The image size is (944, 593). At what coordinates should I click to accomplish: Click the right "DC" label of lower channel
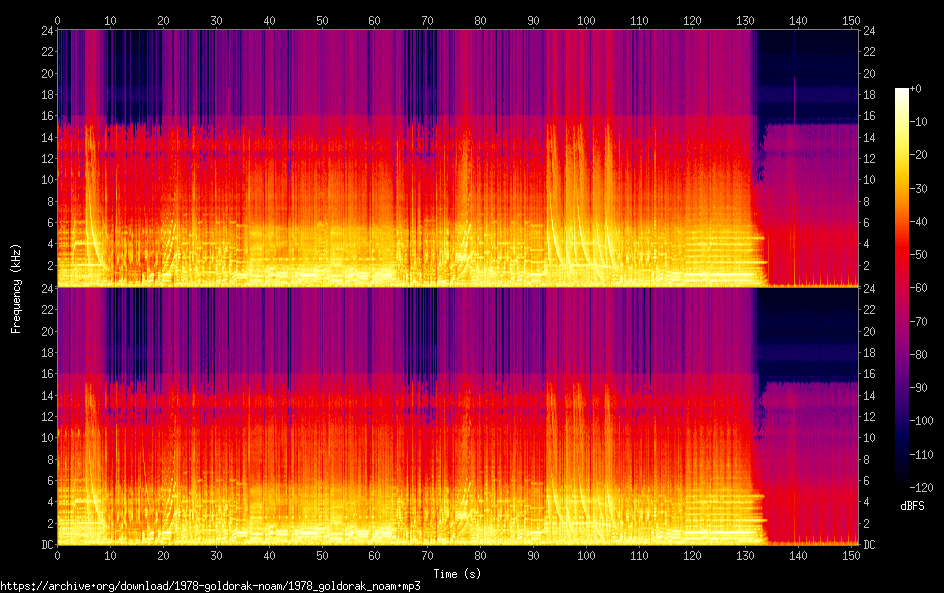(869, 545)
